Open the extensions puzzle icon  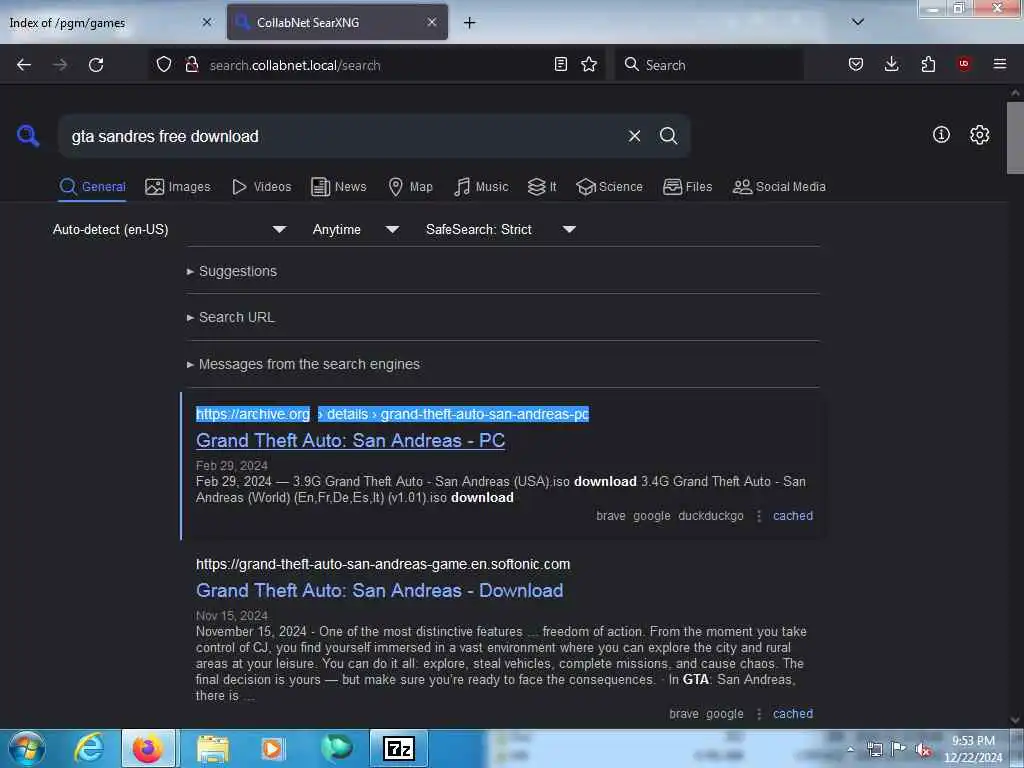point(928,65)
